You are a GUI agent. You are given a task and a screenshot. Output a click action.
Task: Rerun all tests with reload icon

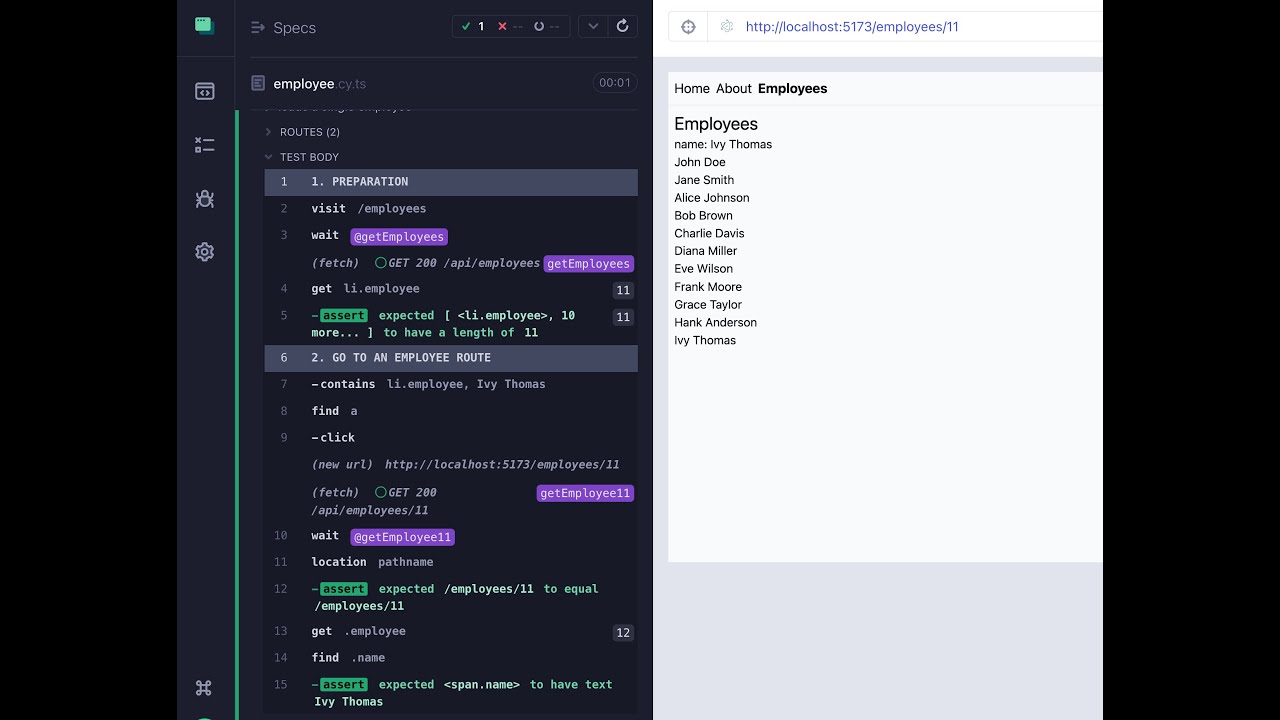point(622,27)
